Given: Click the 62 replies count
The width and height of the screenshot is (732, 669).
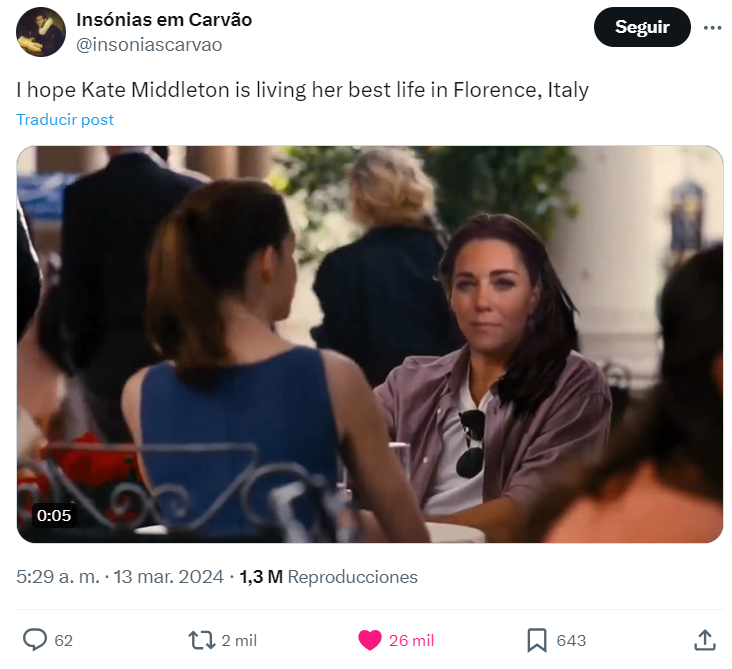Looking at the screenshot, I should click(63, 641).
